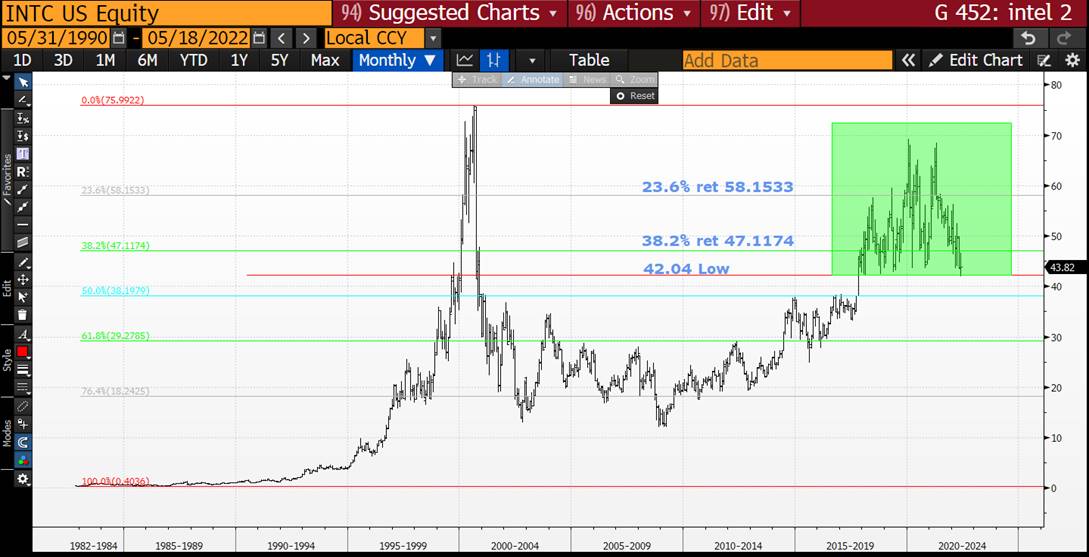
Task: Select the percent change measurement tool
Action: [23, 119]
